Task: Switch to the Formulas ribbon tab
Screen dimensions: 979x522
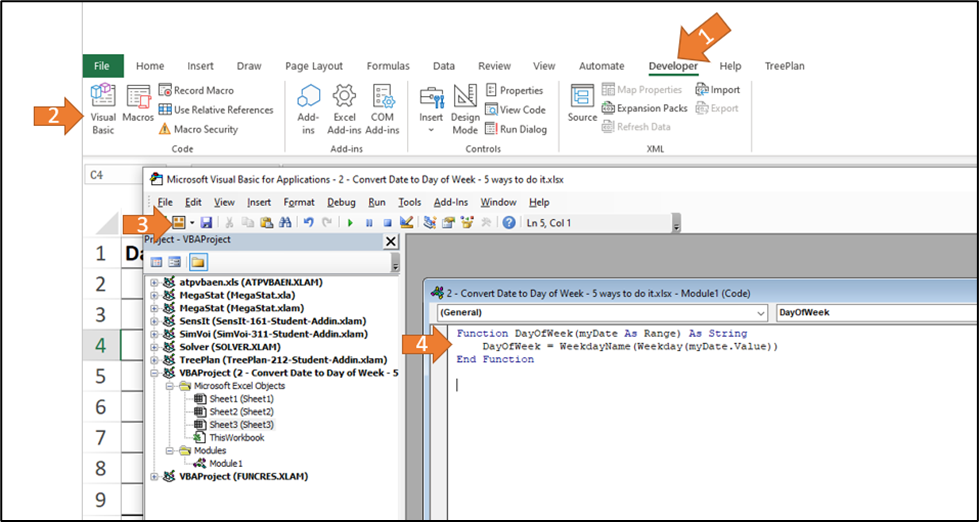Action: coord(388,66)
